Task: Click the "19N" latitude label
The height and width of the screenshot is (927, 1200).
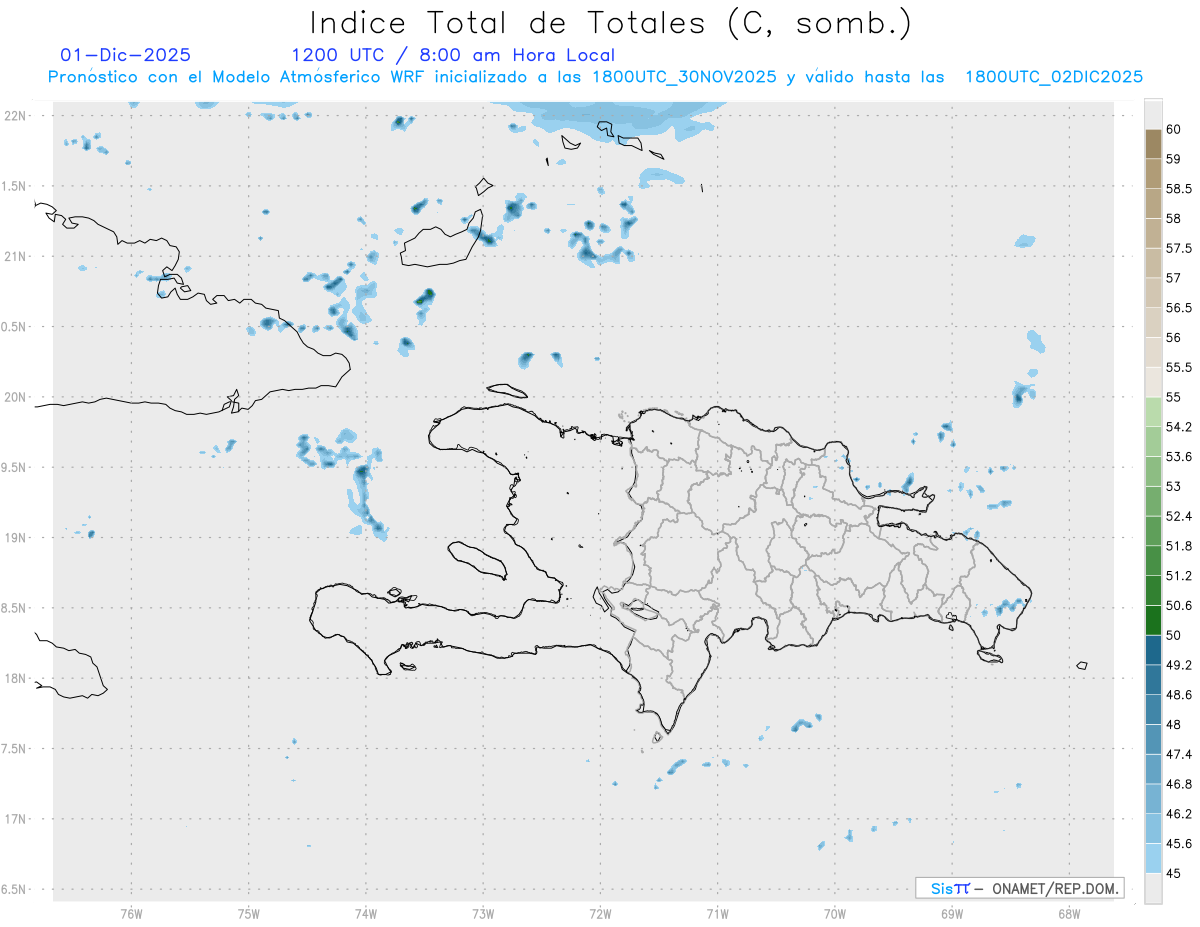Action: pos(15,537)
